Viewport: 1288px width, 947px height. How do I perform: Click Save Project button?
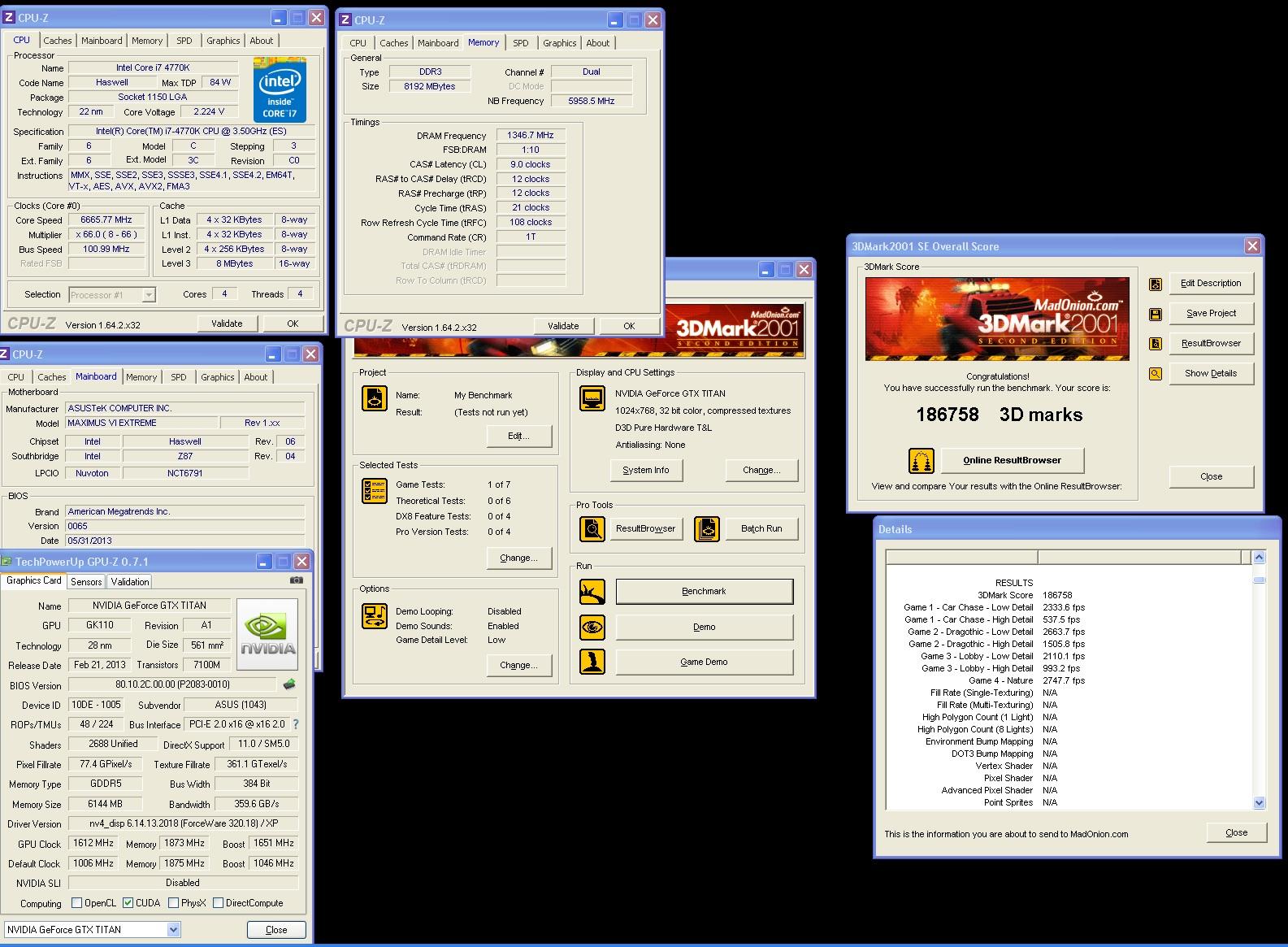[x=1212, y=313]
